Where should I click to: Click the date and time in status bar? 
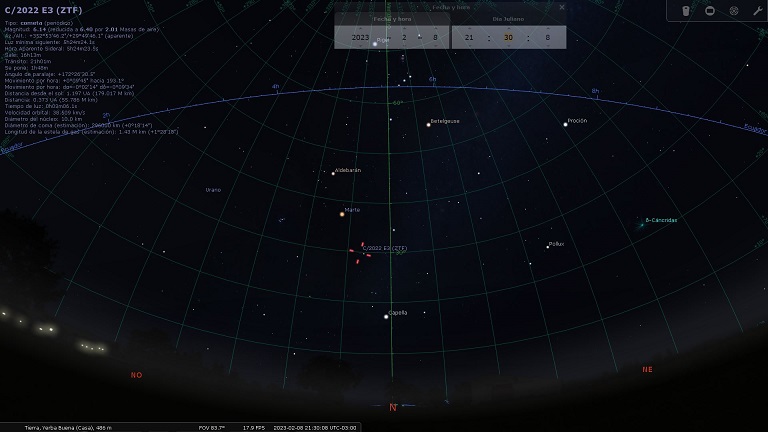(313, 427)
